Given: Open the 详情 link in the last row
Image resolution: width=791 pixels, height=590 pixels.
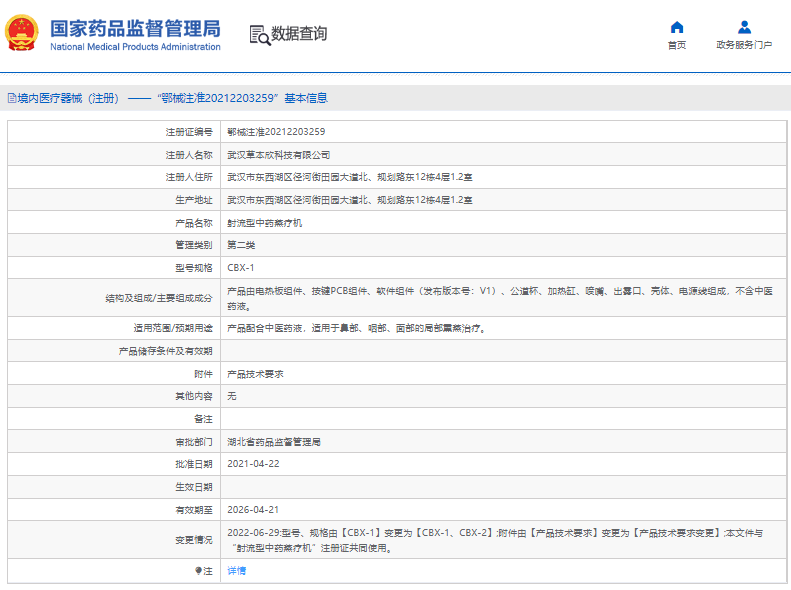Looking at the screenshot, I should (237, 571).
